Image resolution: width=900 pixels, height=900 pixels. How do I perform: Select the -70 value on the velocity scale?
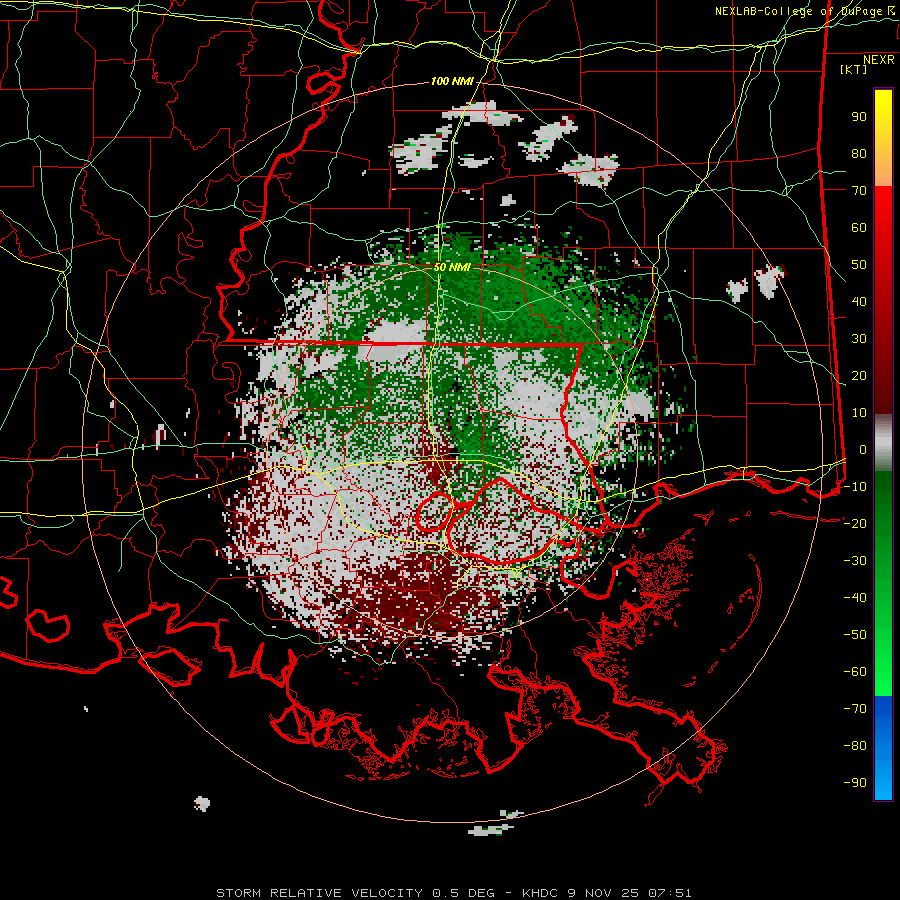855,709
